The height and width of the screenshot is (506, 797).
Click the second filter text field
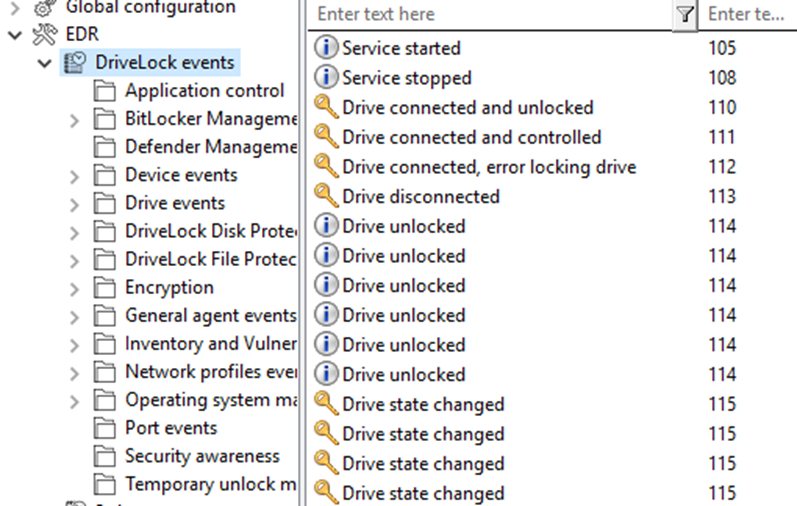coord(747,14)
